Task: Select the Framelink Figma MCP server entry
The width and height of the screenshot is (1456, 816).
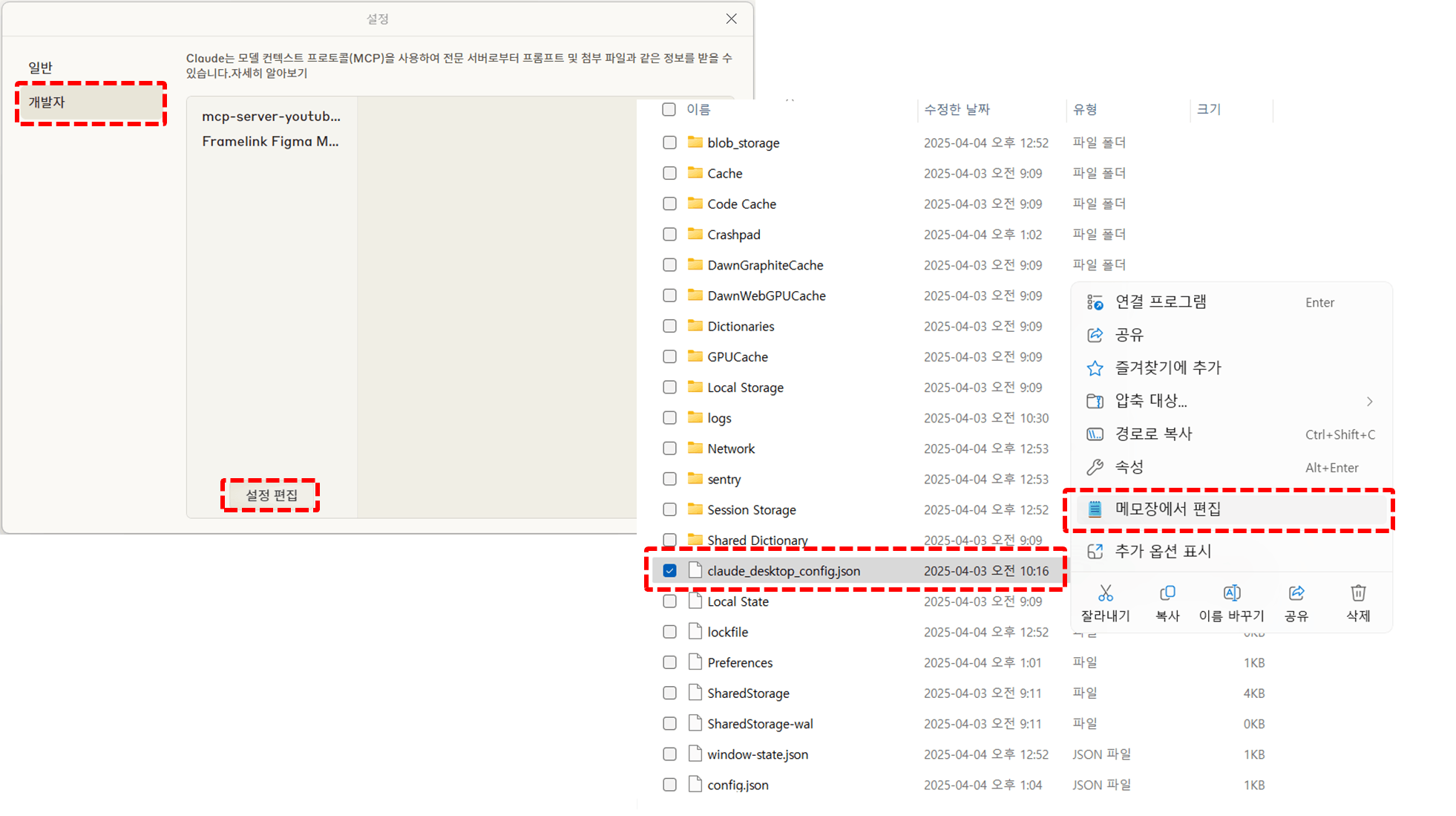Action: [x=270, y=142]
